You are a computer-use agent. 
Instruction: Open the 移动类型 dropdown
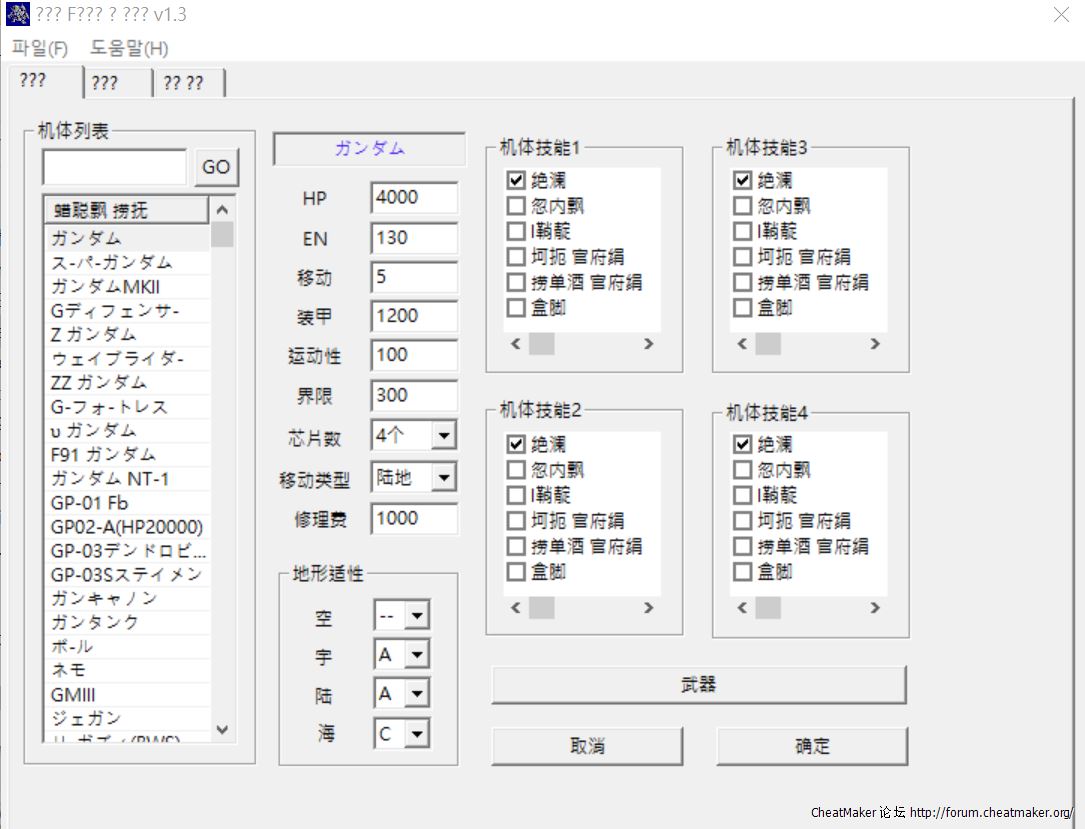pos(443,478)
